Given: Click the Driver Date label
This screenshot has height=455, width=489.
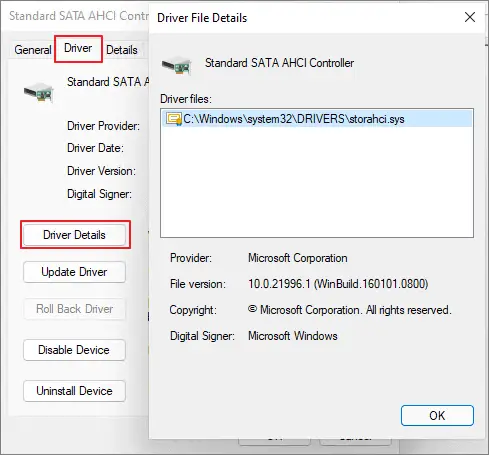Looking at the screenshot, I should click(95, 148).
